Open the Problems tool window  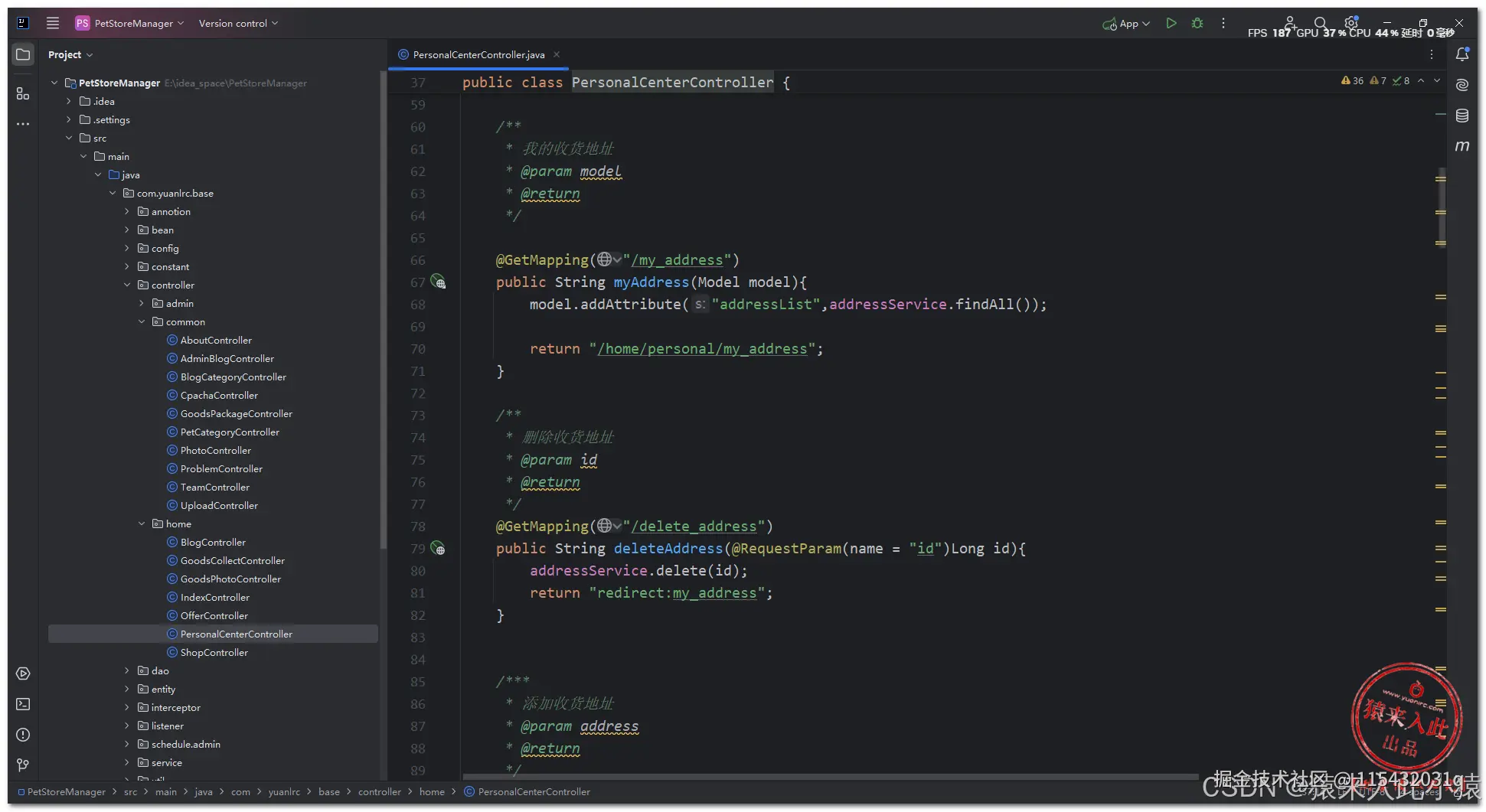pyautogui.click(x=23, y=735)
